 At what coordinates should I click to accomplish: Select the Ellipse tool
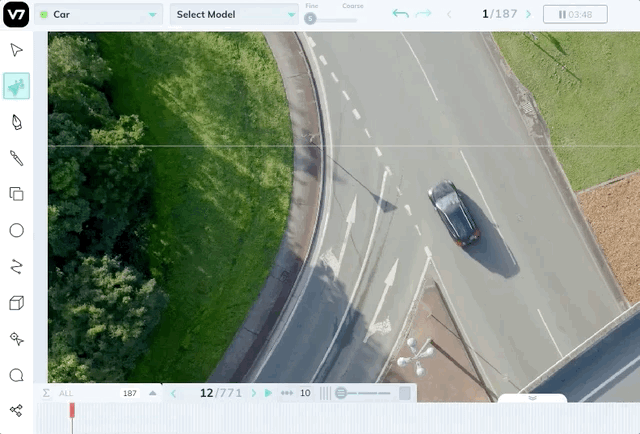tap(16, 230)
